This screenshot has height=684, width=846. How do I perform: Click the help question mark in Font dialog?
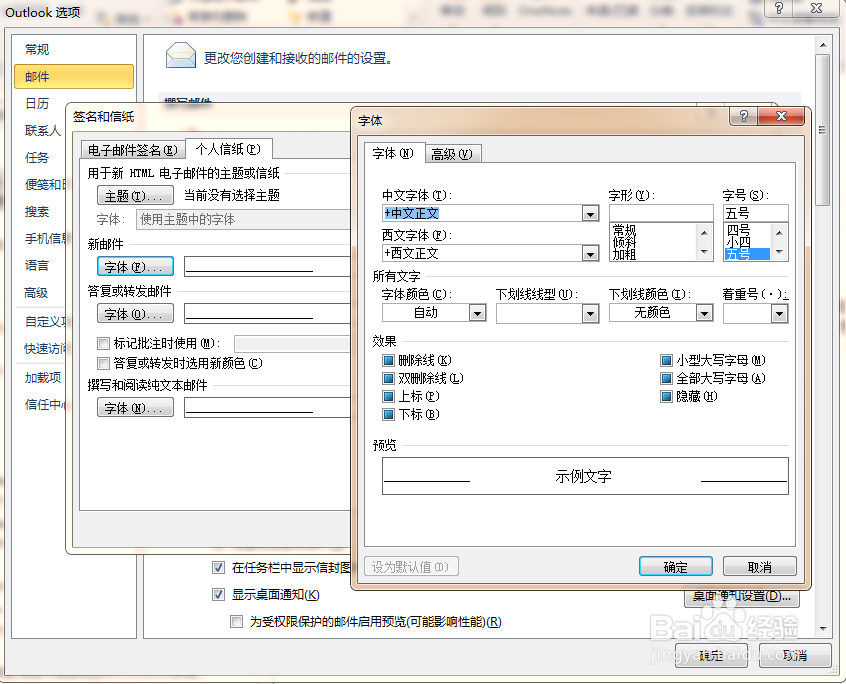(x=743, y=116)
